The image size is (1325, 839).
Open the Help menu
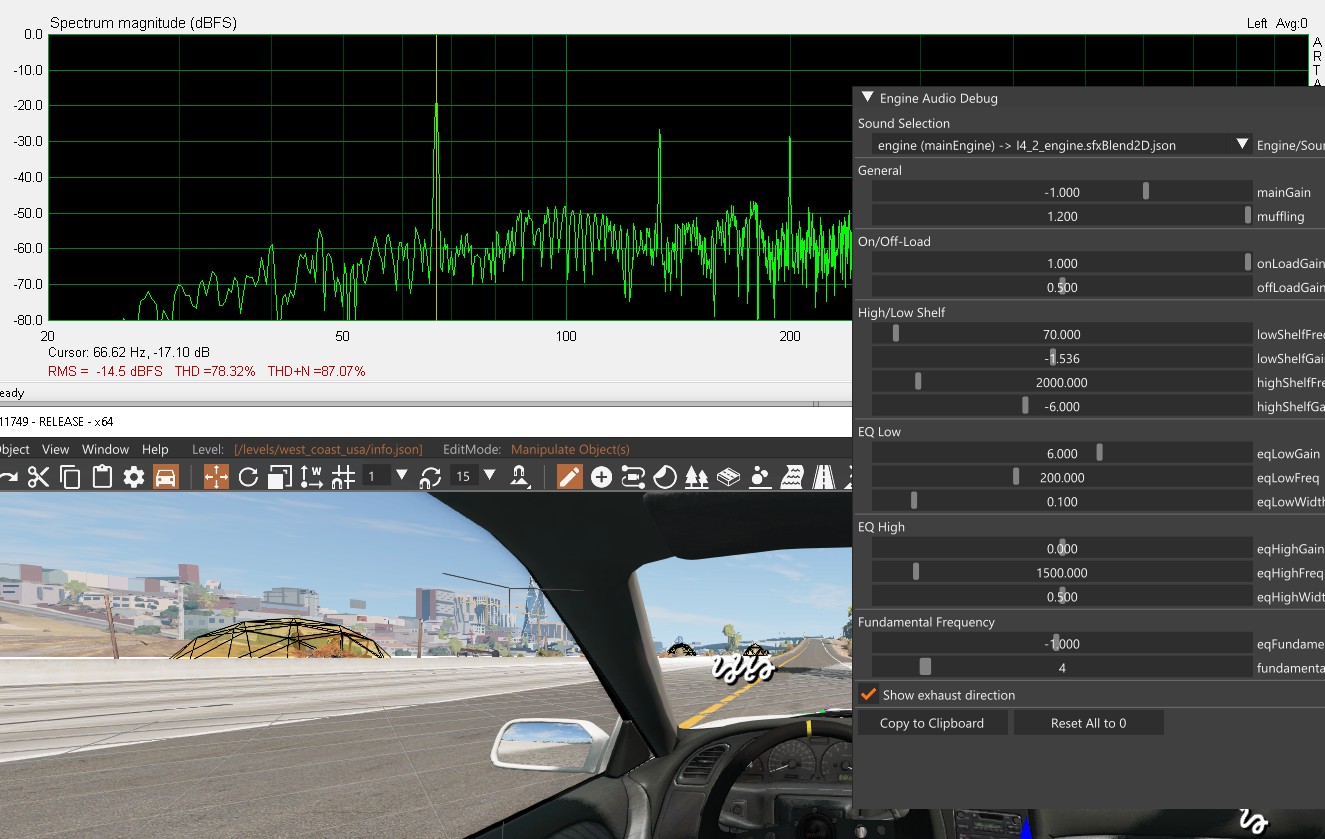point(155,449)
